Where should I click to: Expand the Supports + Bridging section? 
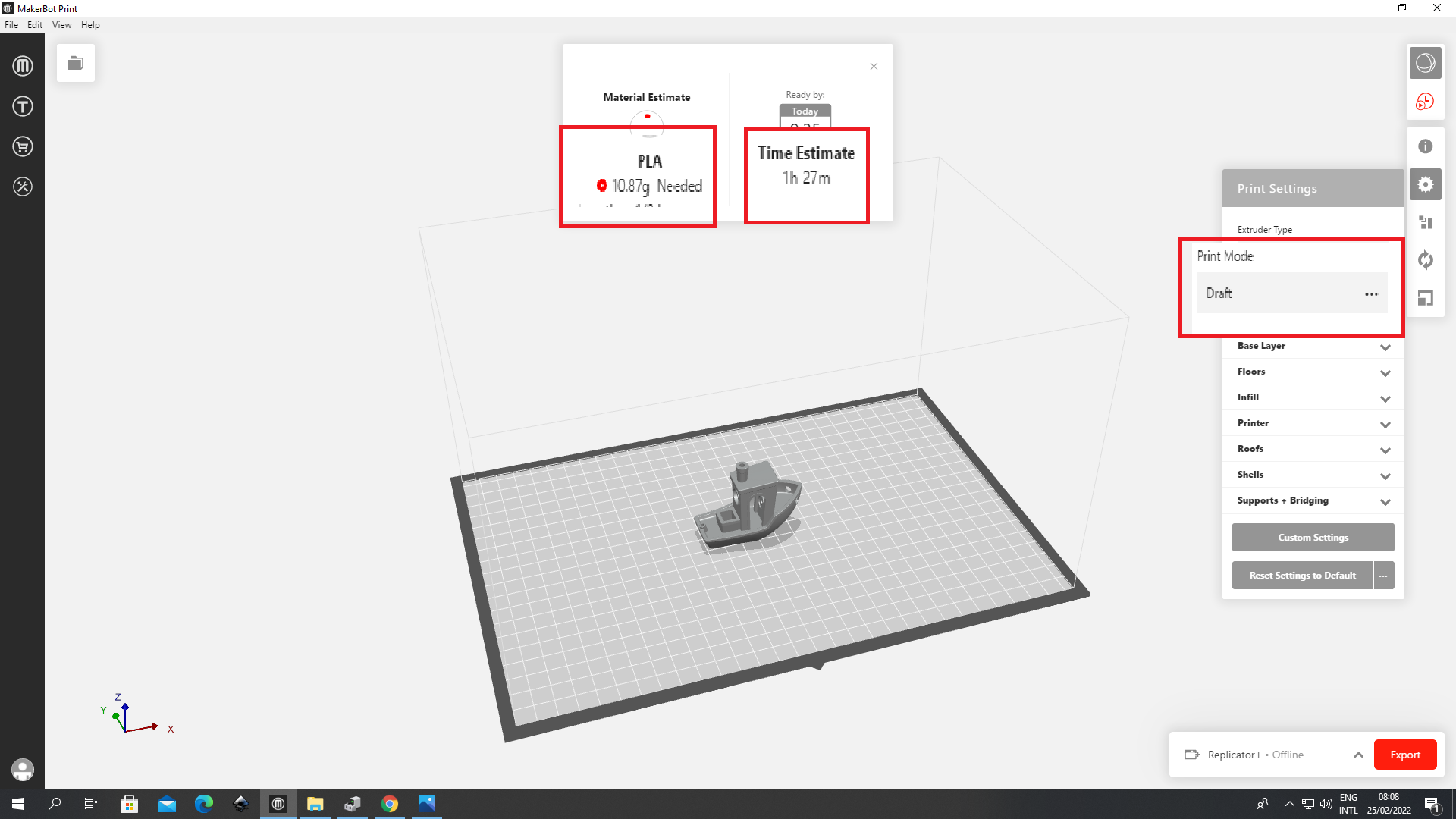1313,500
